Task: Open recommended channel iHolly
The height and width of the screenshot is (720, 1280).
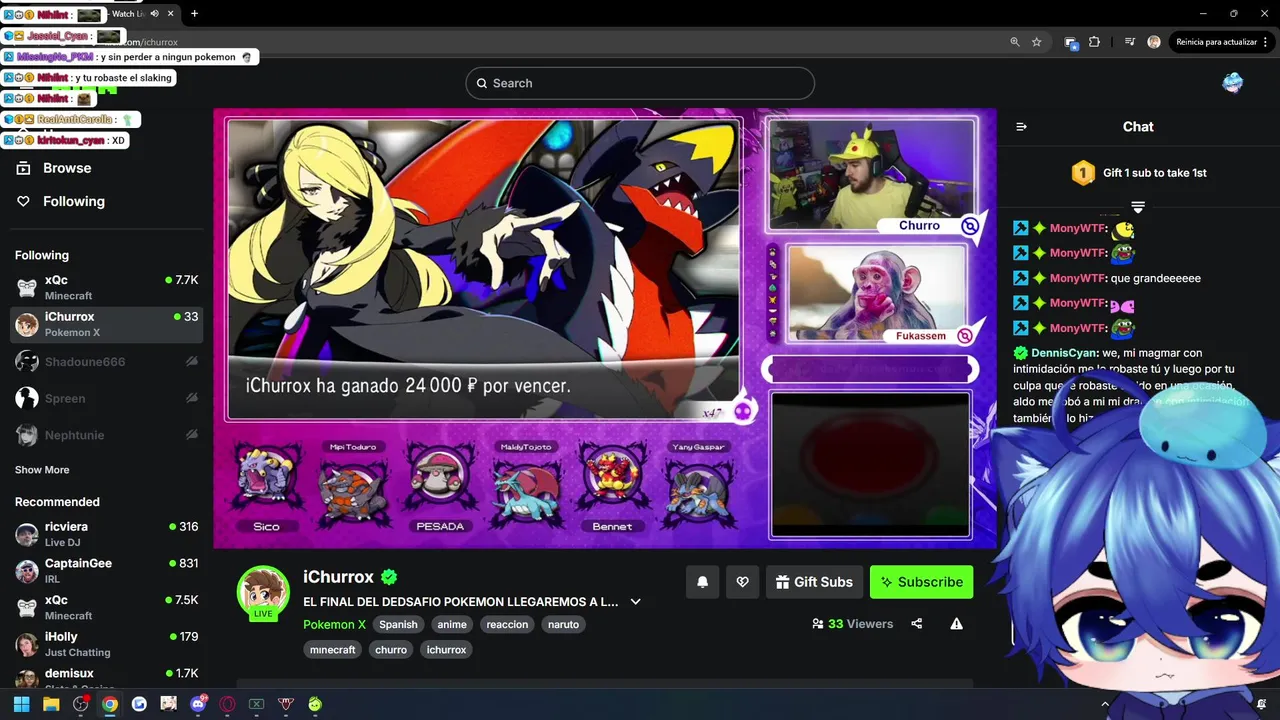Action: [106, 644]
